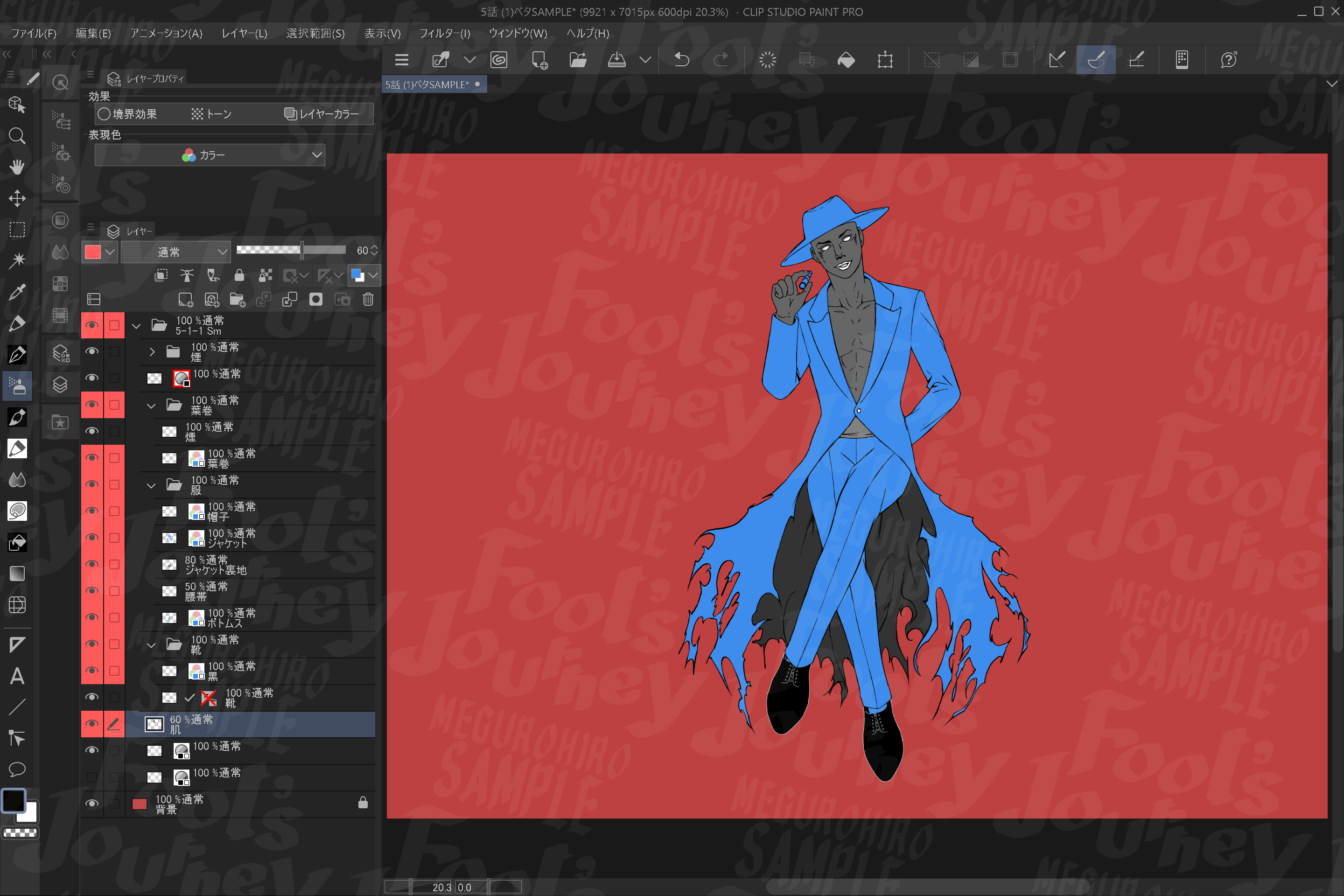Hide the 背景 layer with eye icon
This screenshot has height=896, width=1344.
click(91, 804)
